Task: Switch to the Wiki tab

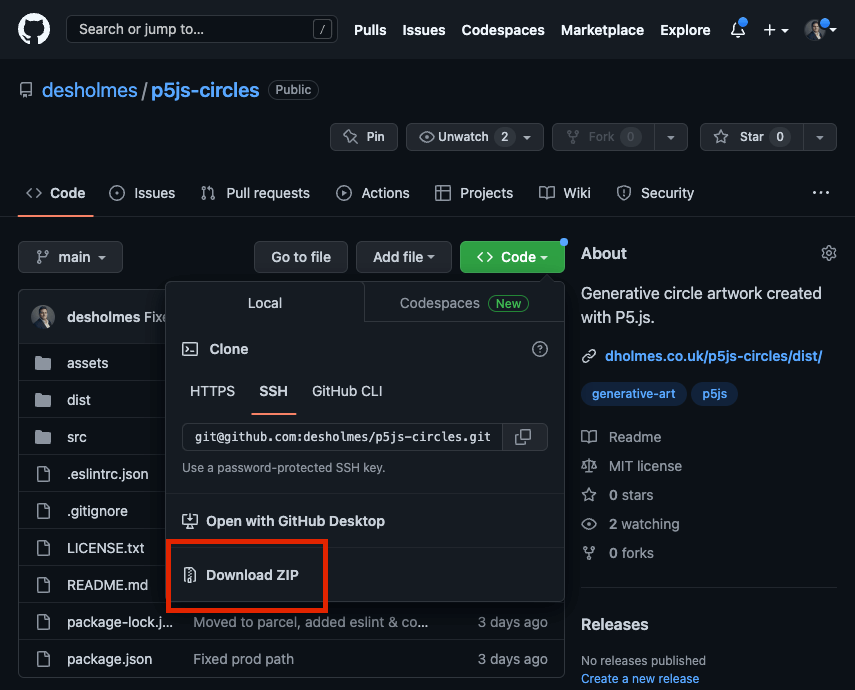Action: click(x=564, y=193)
